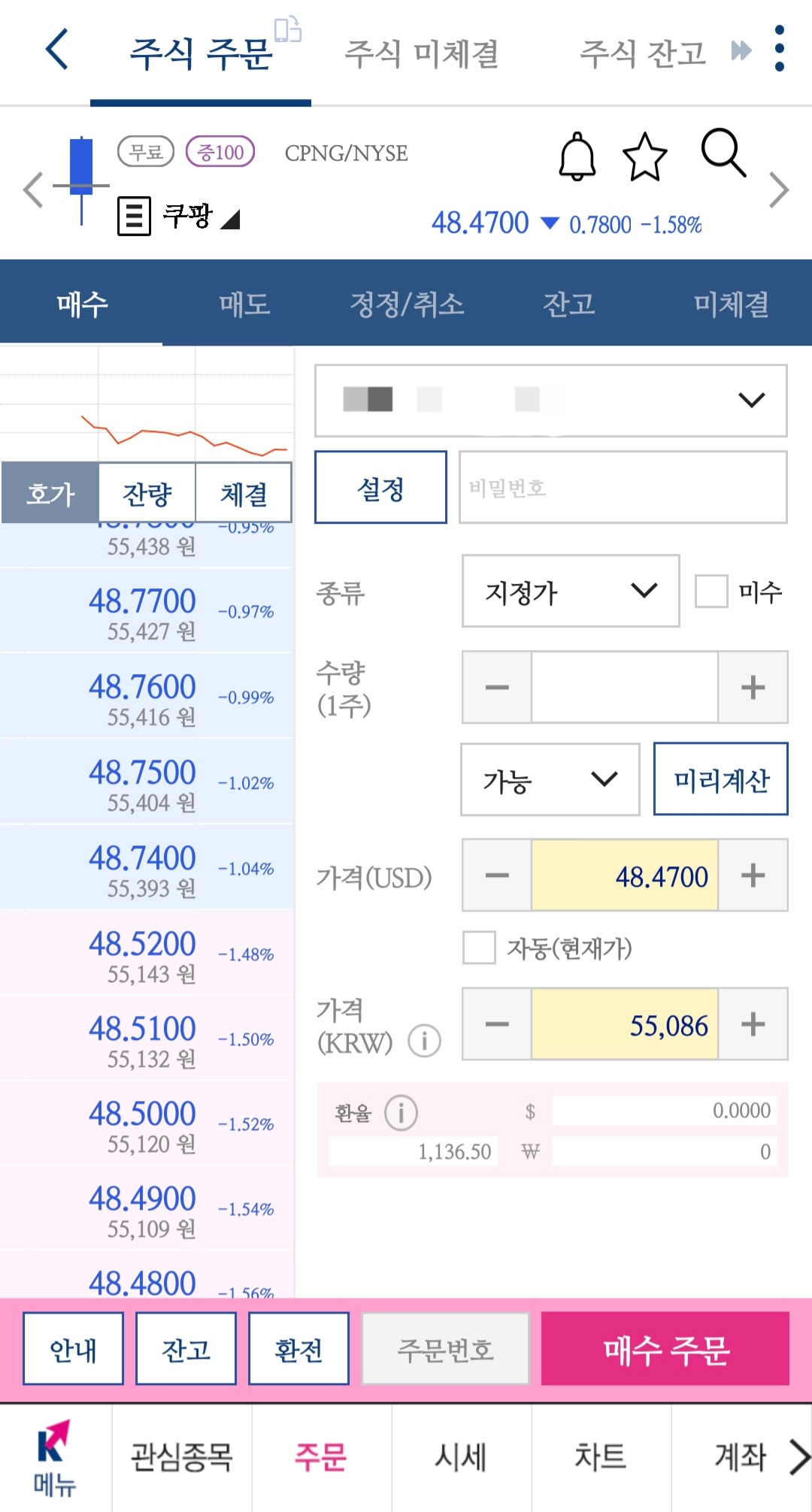Go back with the top-left arrow

[57, 50]
